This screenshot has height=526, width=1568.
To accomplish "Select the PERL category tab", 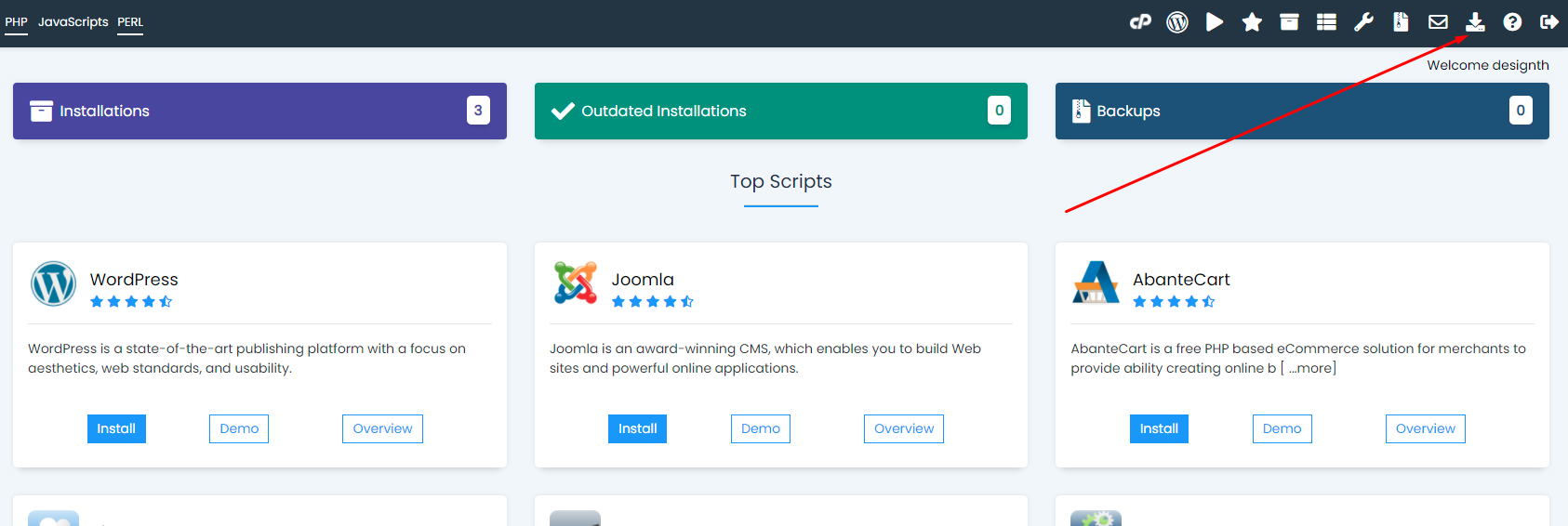I will (130, 22).
